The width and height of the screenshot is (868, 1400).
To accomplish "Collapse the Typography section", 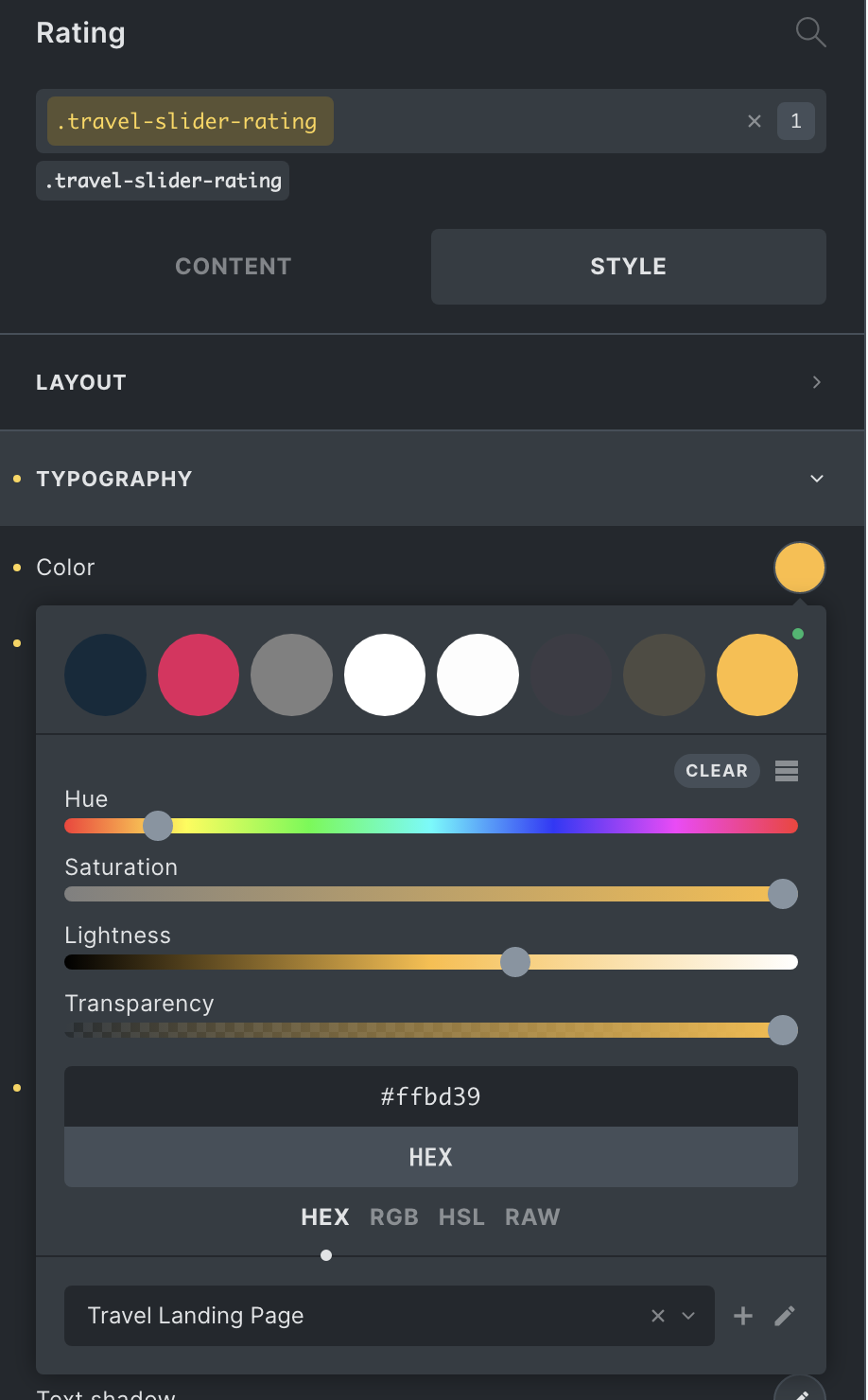I will (432, 479).
